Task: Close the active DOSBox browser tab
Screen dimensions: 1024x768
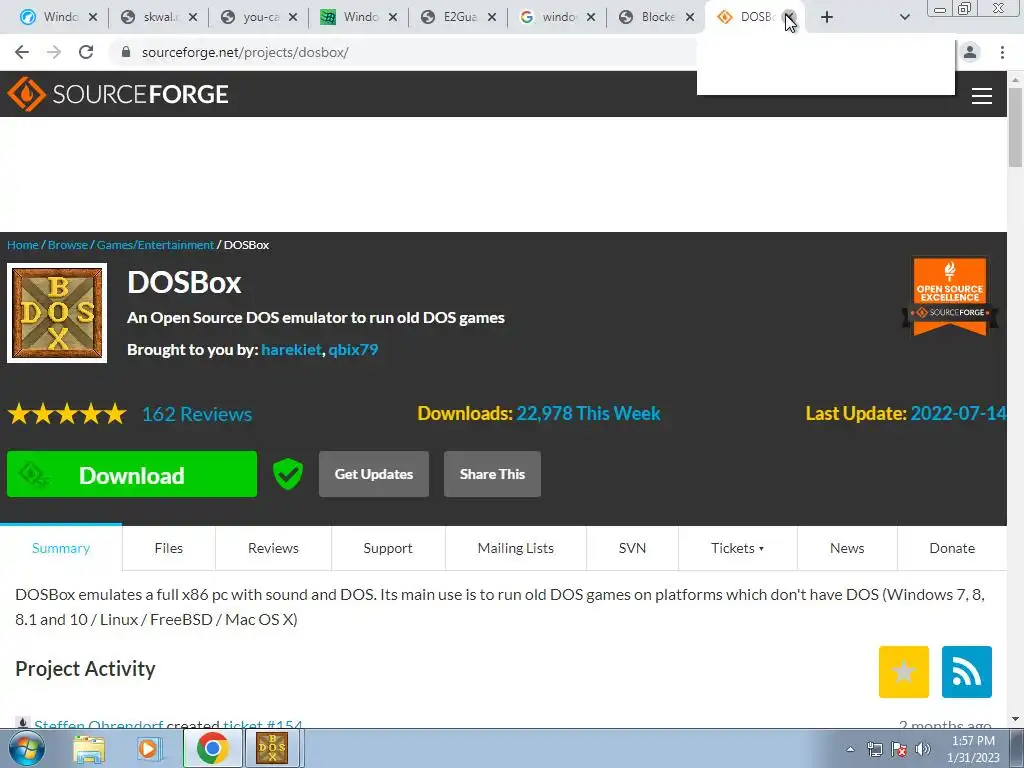Action: 789,17
